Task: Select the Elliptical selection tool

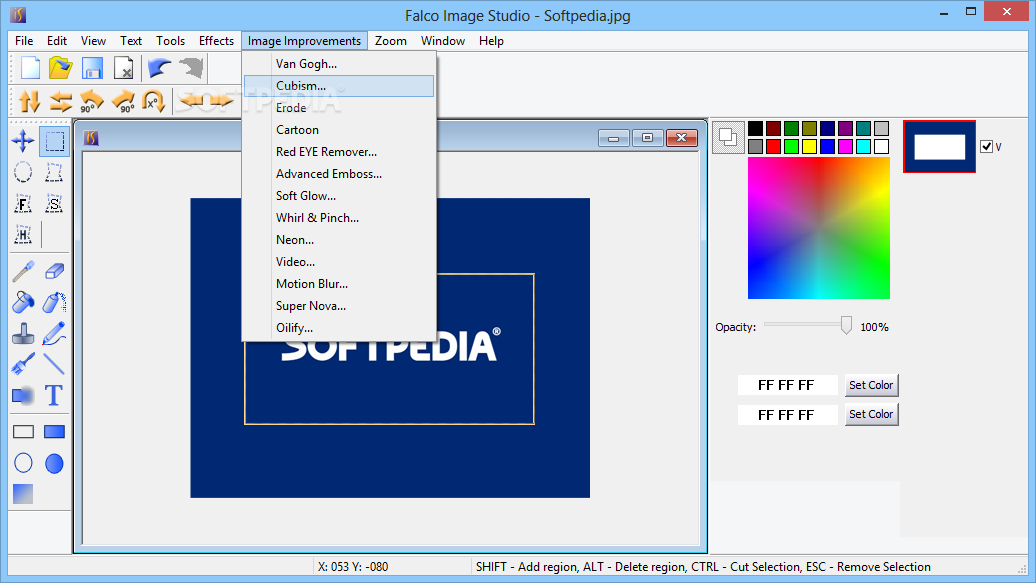Action: tap(23, 172)
